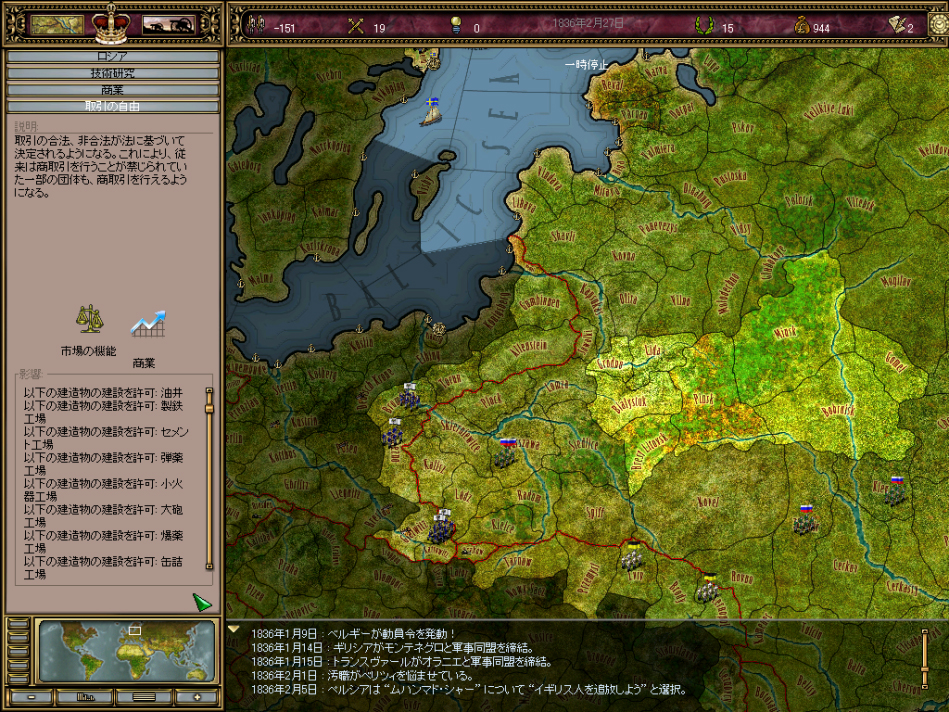Viewport: 949px width, 712px height.
Task: Open the military cannon button
Action: point(168,25)
